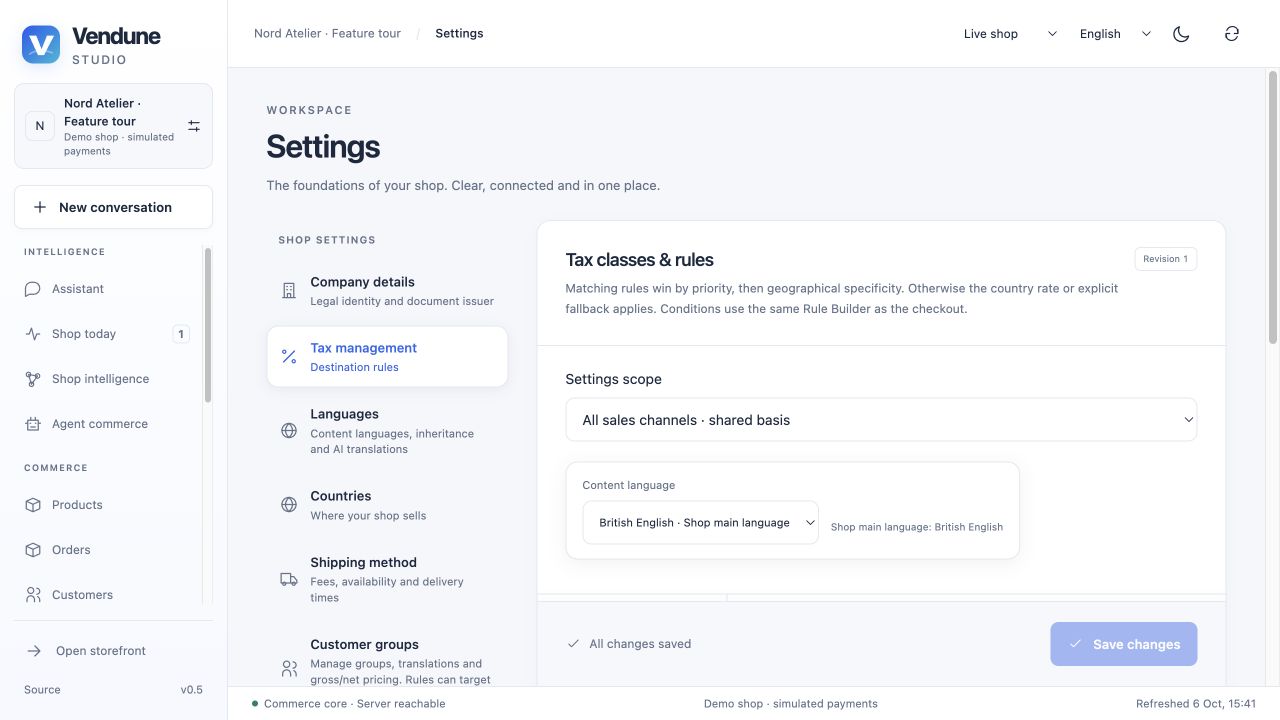Click the Shop today pulse icon
The height and width of the screenshot is (720, 1280).
pyautogui.click(x=33, y=334)
